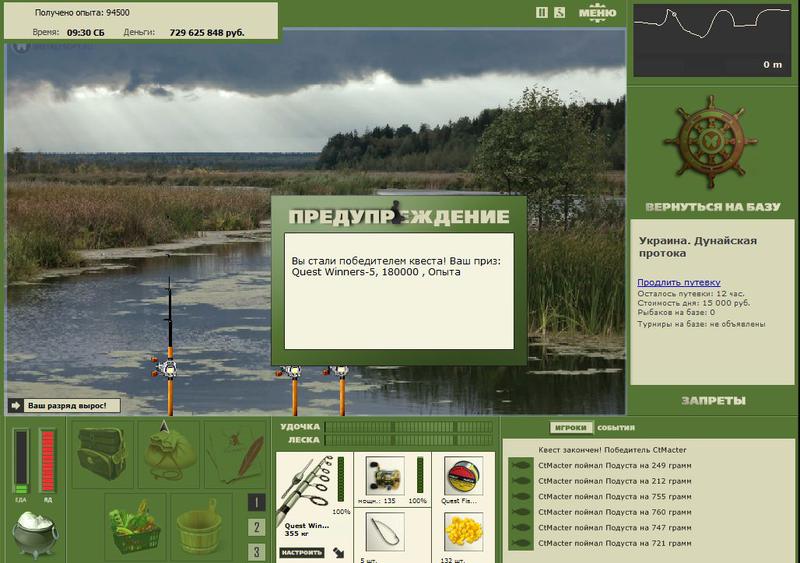Open the fish keepnet sack icon
This screenshot has width=800, height=563.
pos(169,454)
